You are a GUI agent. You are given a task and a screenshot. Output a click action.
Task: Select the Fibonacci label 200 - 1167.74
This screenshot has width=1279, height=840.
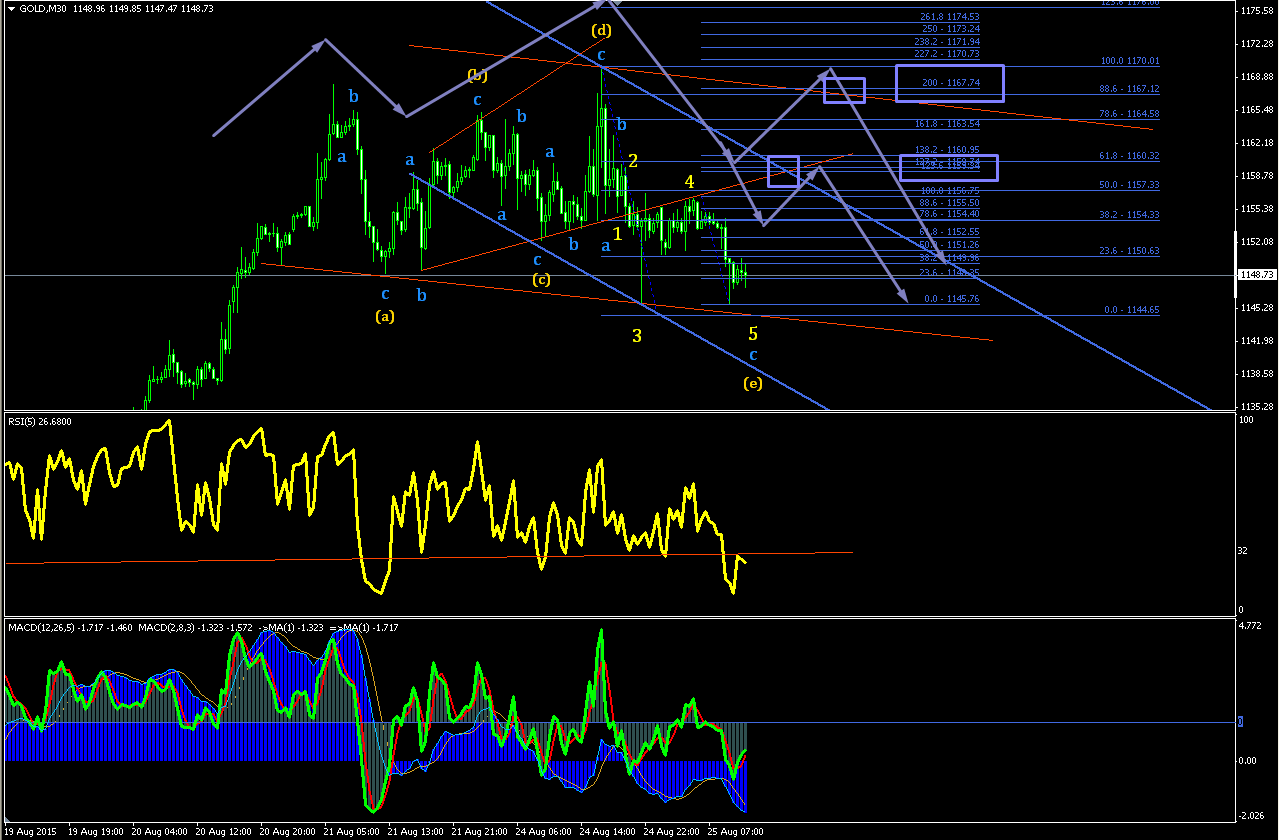click(x=950, y=83)
